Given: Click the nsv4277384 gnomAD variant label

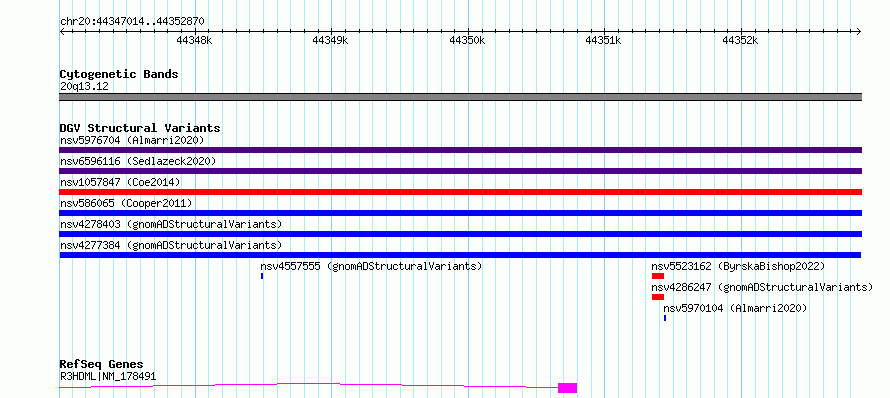Looking at the screenshot, I should coord(171,245).
